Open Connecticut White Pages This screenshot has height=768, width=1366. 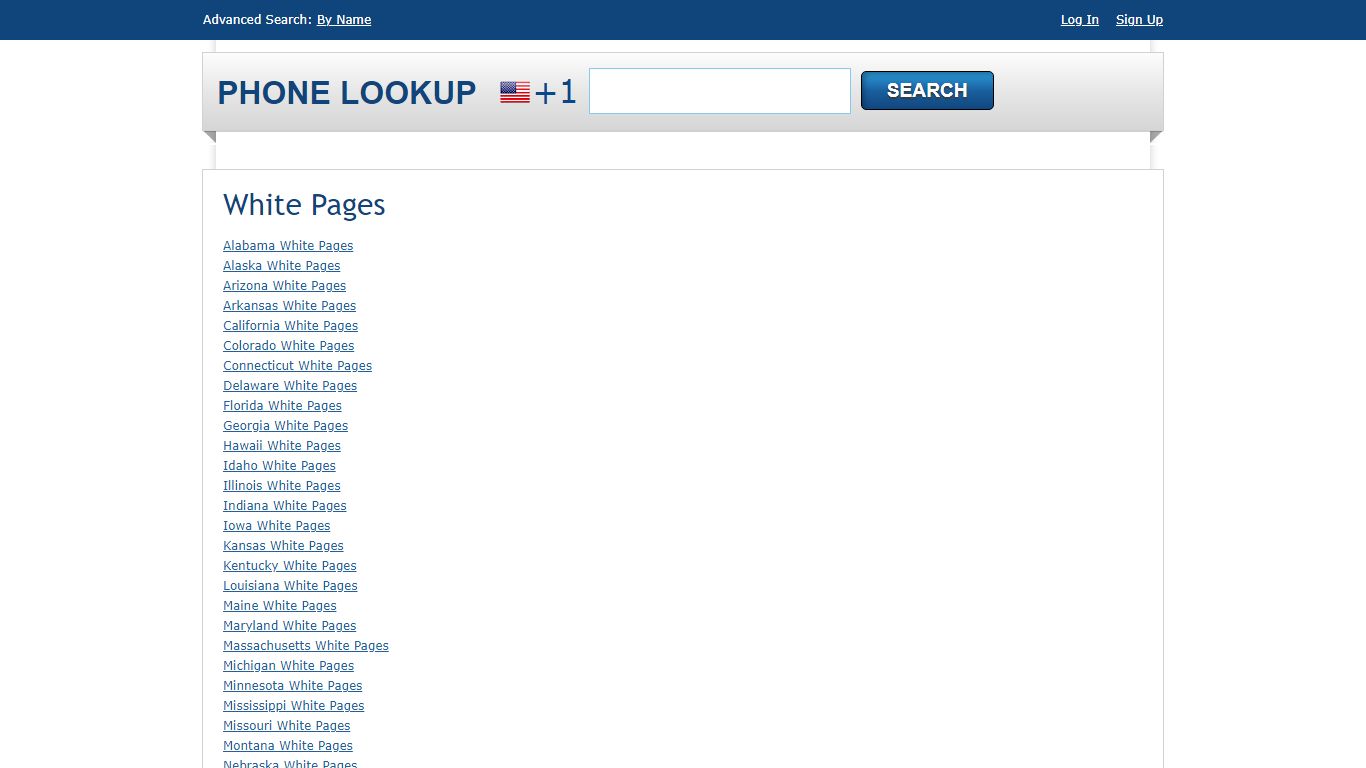pyautogui.click(x=297, y=366)
